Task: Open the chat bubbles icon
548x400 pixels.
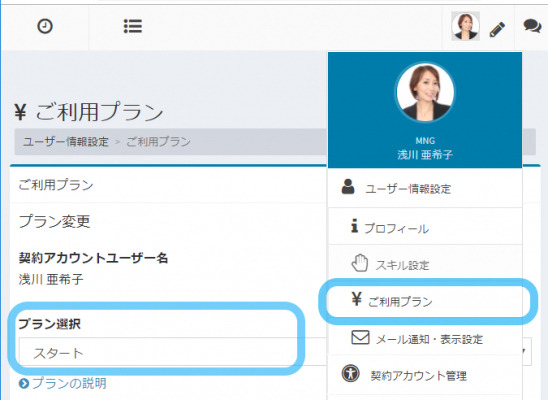Action: pos(532,26)
